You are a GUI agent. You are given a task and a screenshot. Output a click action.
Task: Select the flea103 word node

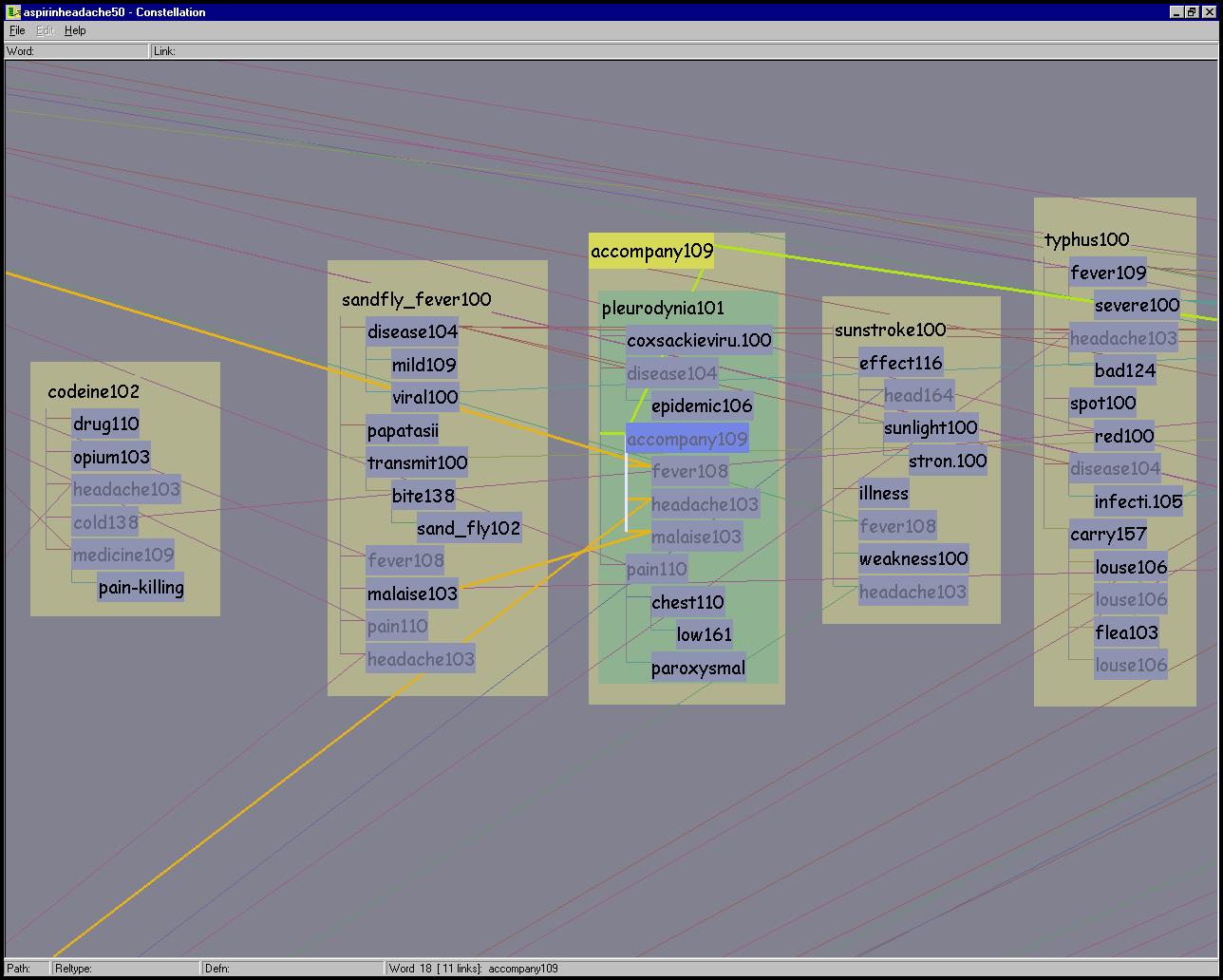[x=1126, y=632]
